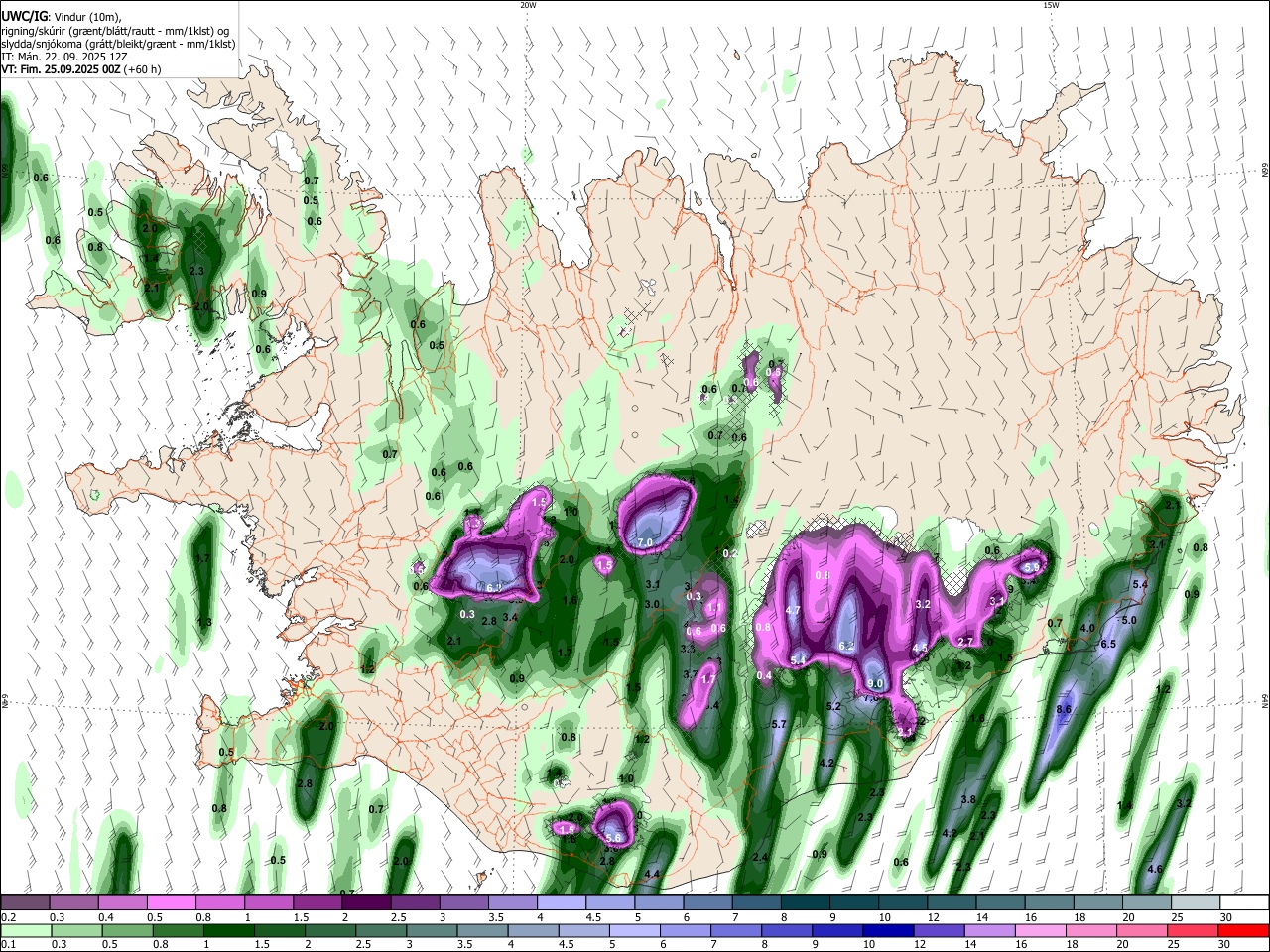Click the '6.5' precipitation value on the map

(x=1108, y=645)
